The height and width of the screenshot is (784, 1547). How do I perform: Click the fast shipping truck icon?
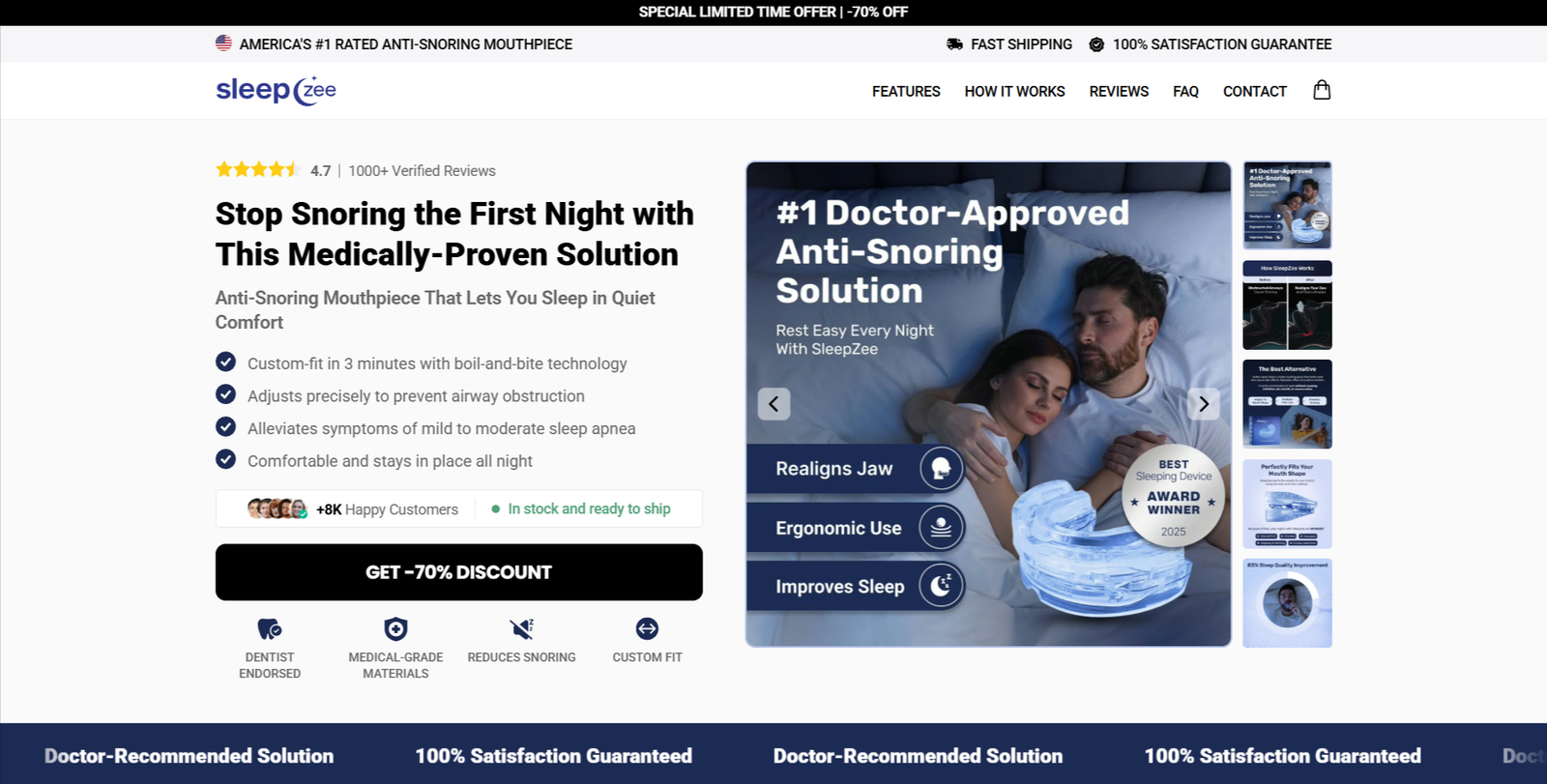tap(954, 44)
